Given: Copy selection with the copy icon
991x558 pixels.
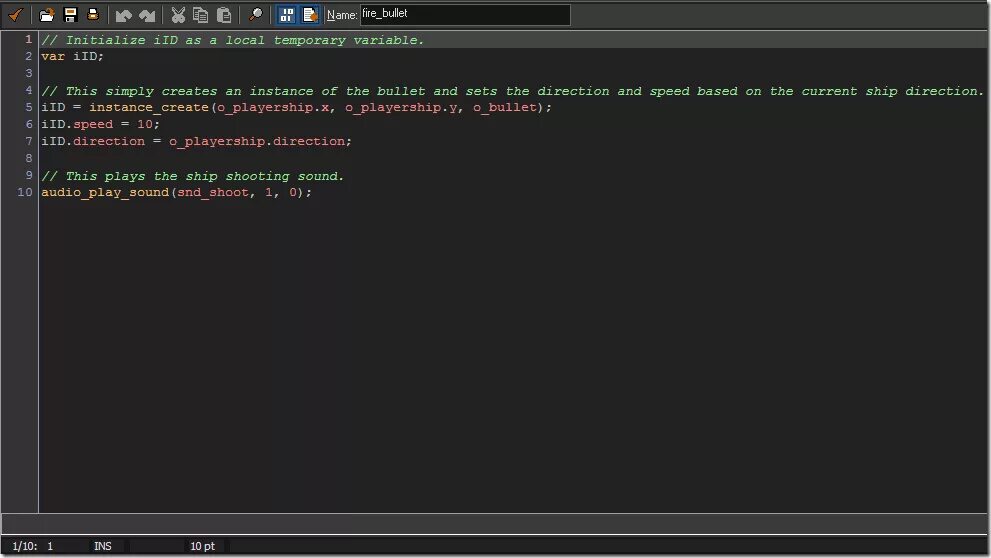Looking at the screenshot, I should tap(200, 15).
